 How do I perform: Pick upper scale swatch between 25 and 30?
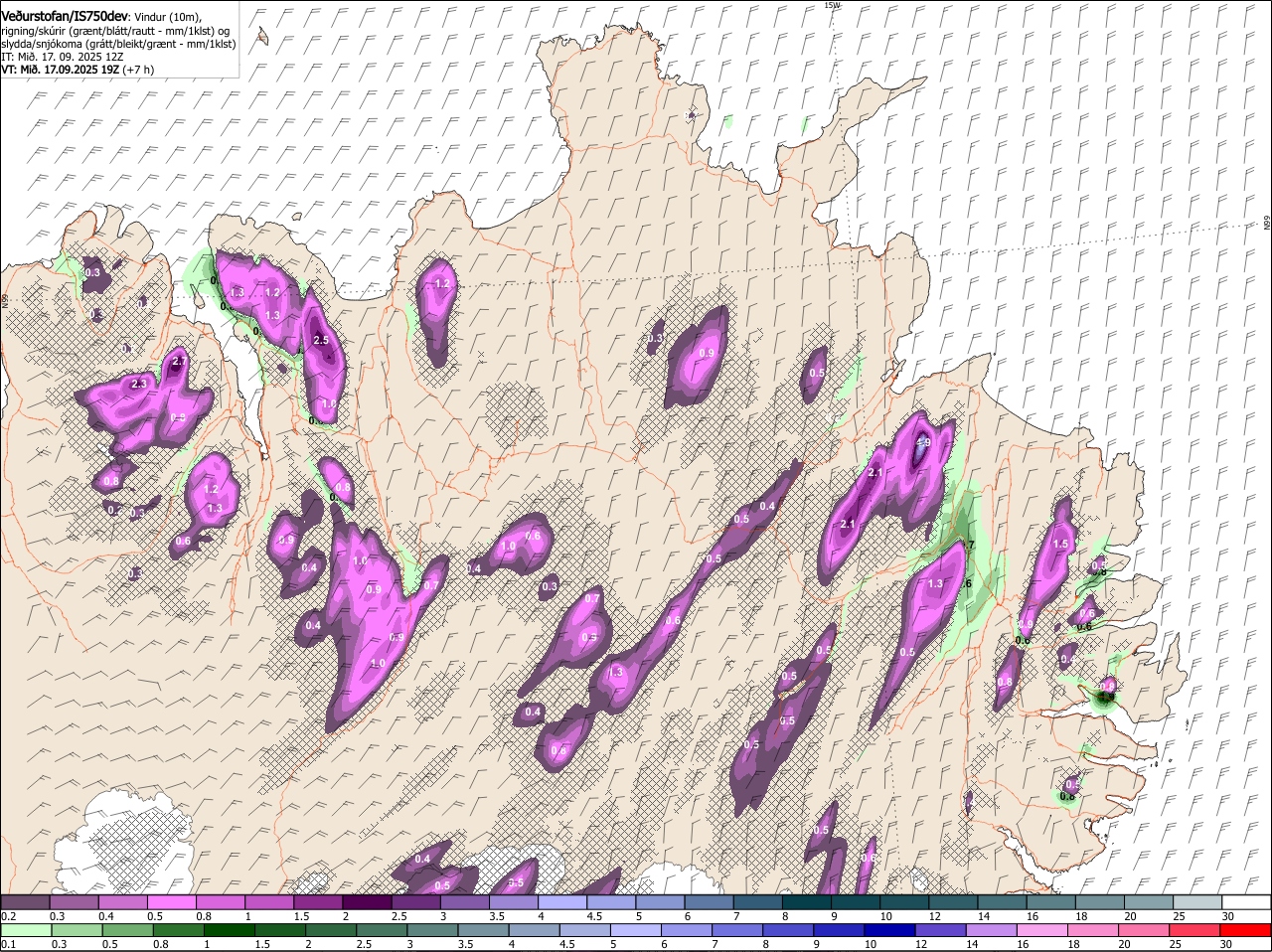pyautogui.click(x=1197, y=902)
